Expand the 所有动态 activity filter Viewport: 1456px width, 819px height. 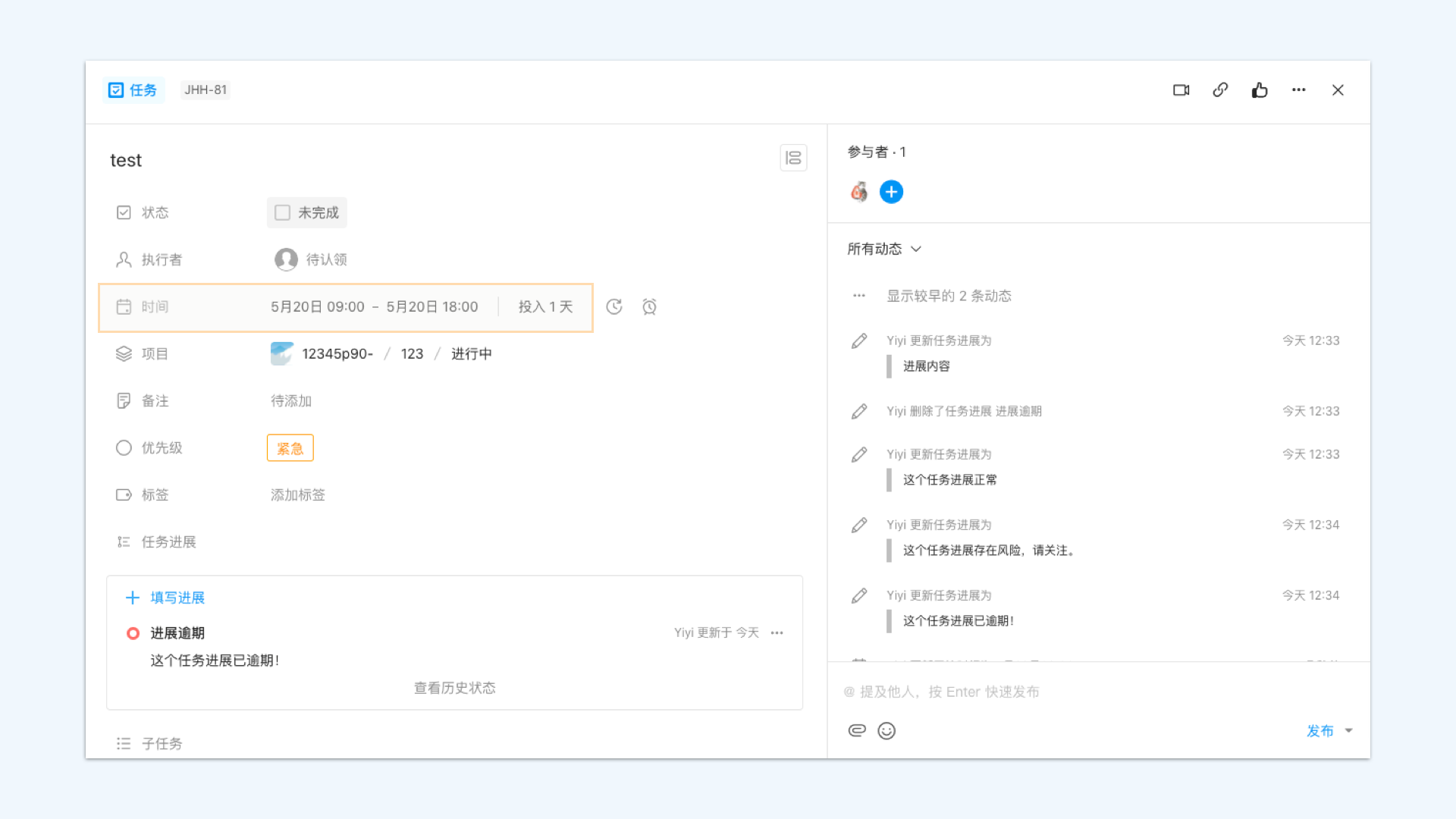884,249
